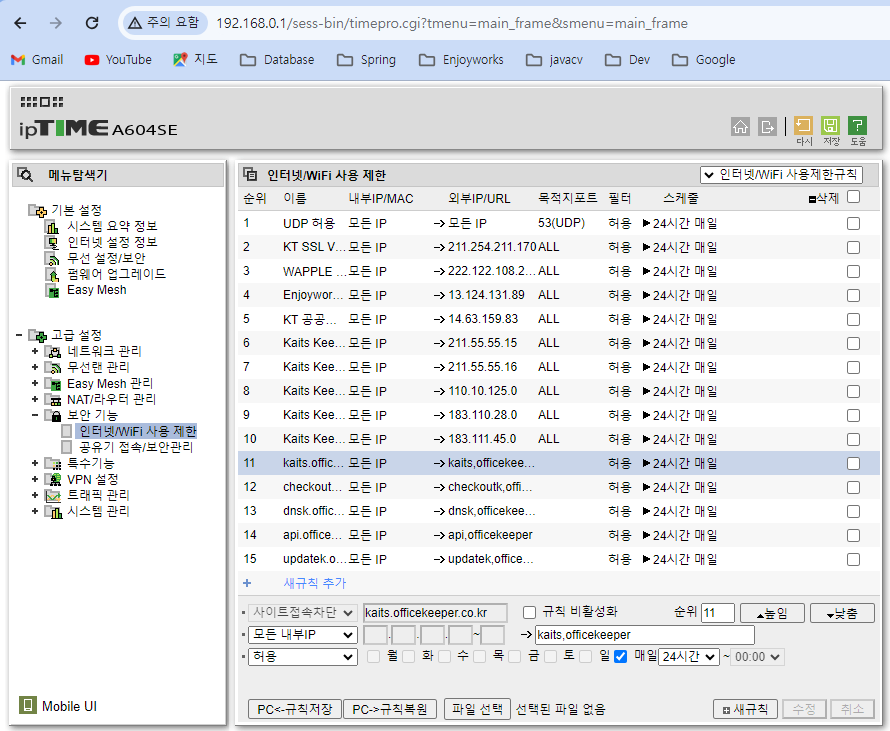Click the 인터넷/WiFi 사용 제한 panel icon
This screenshot has width=890, height=731.
(250, 174)
